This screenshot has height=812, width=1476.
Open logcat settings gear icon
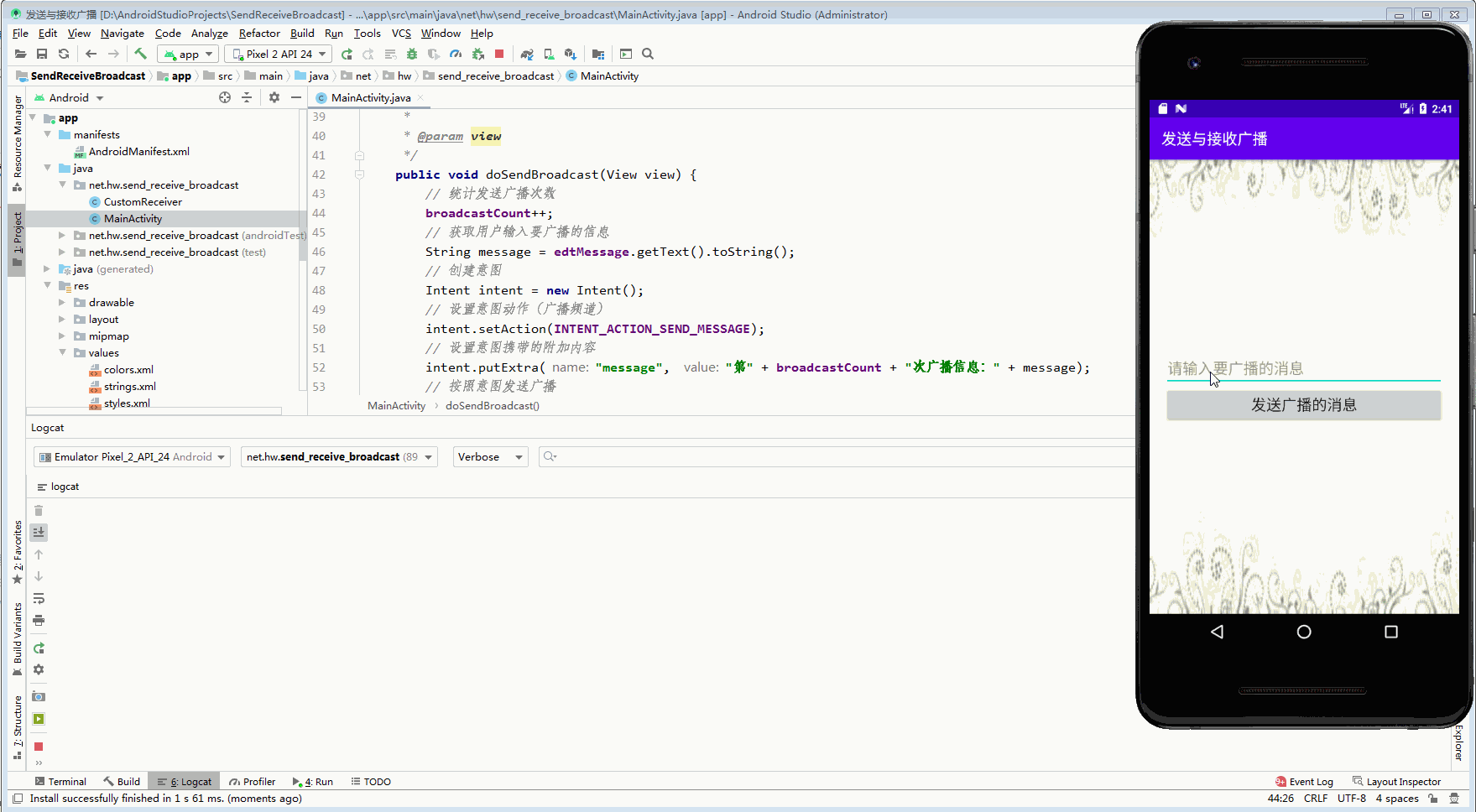tap(39, 669)
